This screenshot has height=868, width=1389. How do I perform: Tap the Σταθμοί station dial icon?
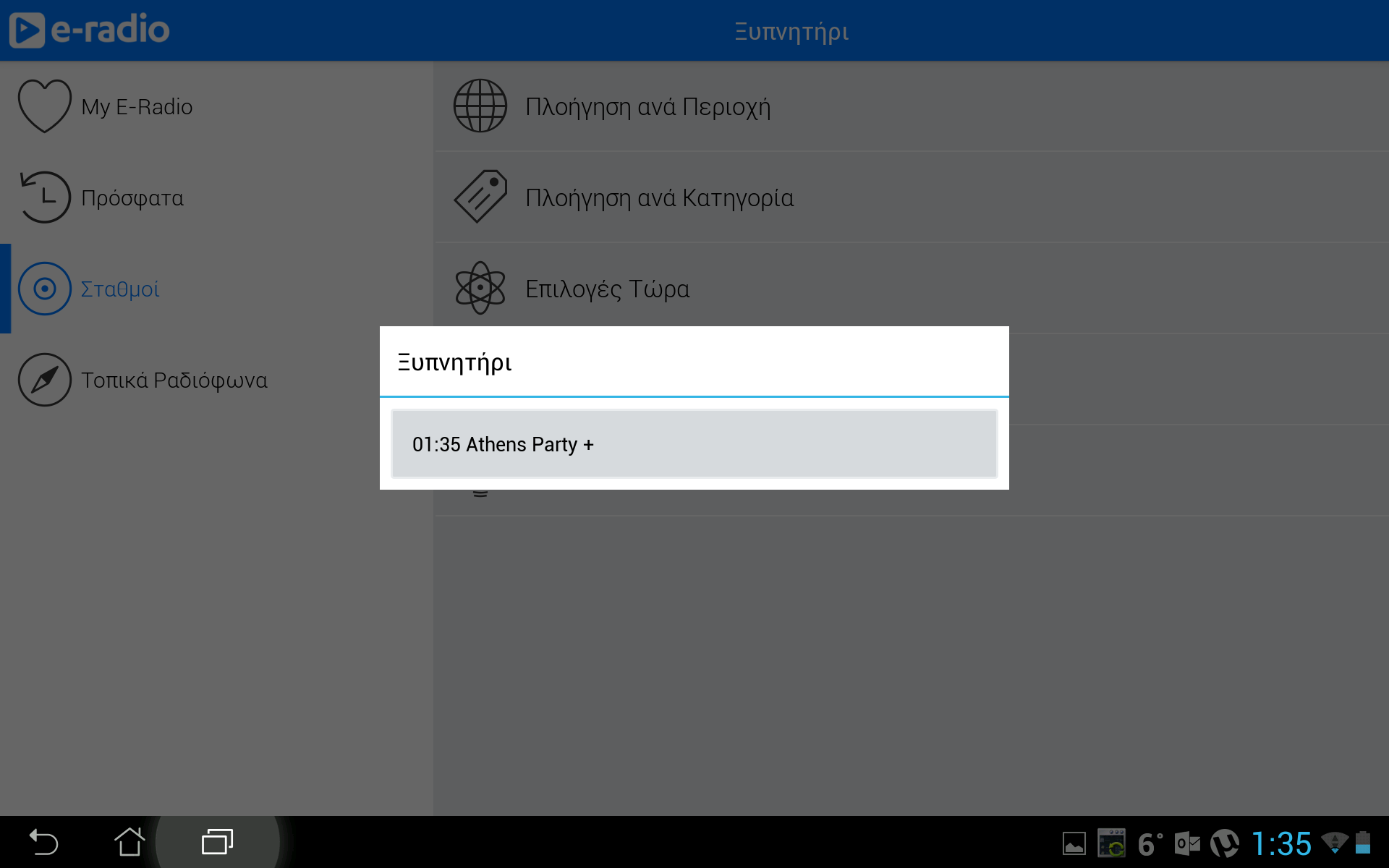click(45, 289)
